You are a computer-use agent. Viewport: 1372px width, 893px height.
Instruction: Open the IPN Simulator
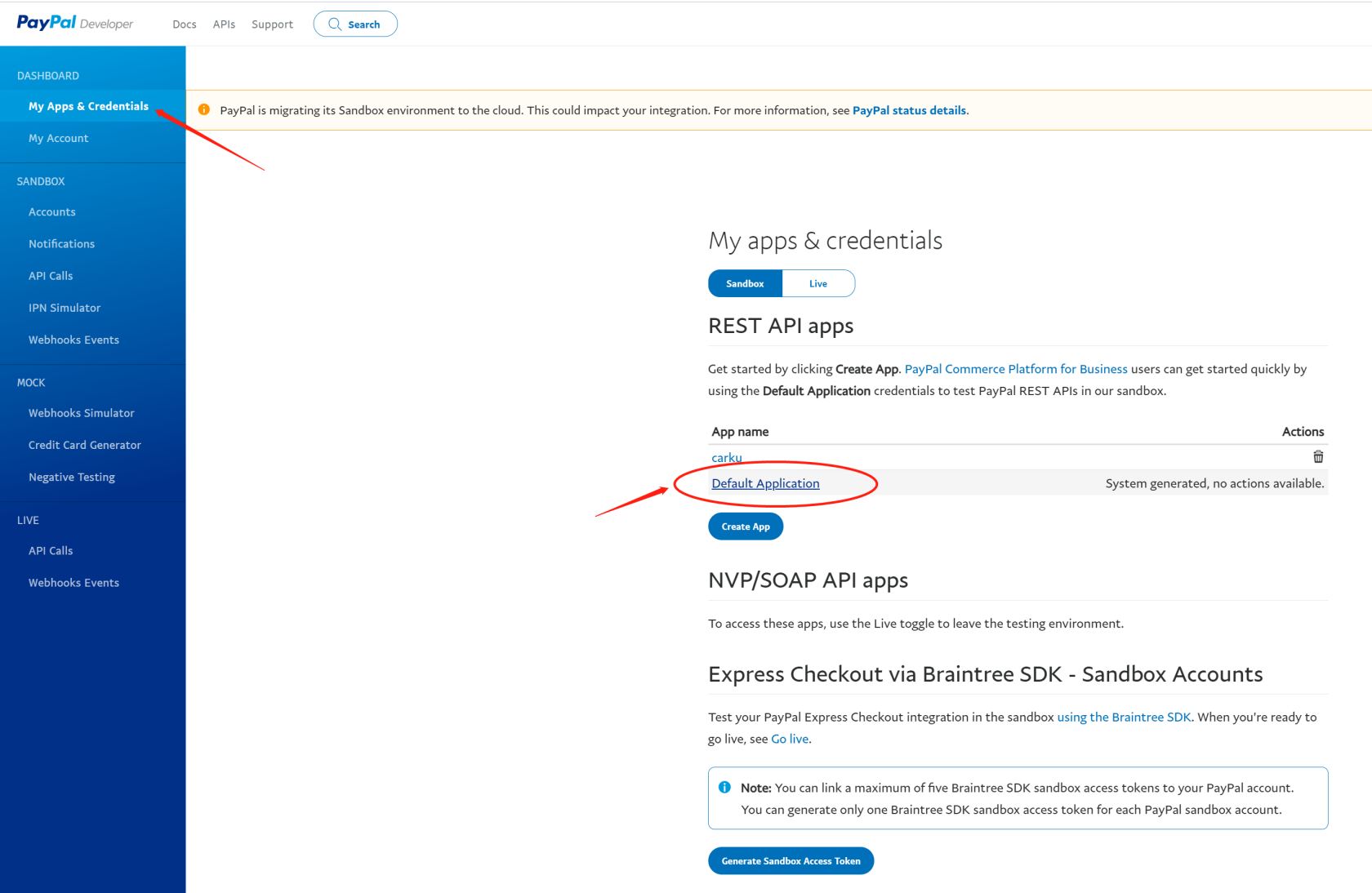tap(65, 308)
